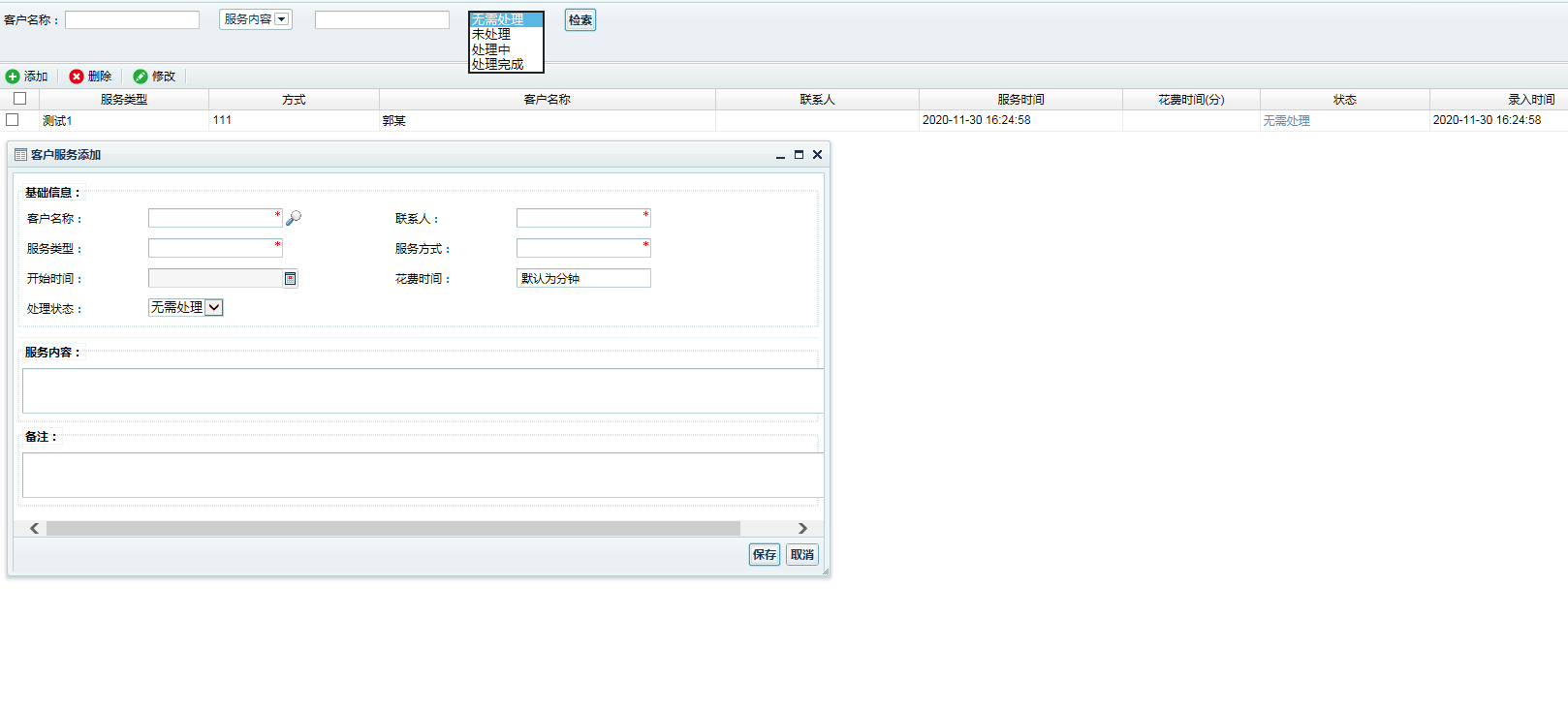
Task: Select 处理完成 in status list
Action: pyautogui.click(x=505, y=64)
